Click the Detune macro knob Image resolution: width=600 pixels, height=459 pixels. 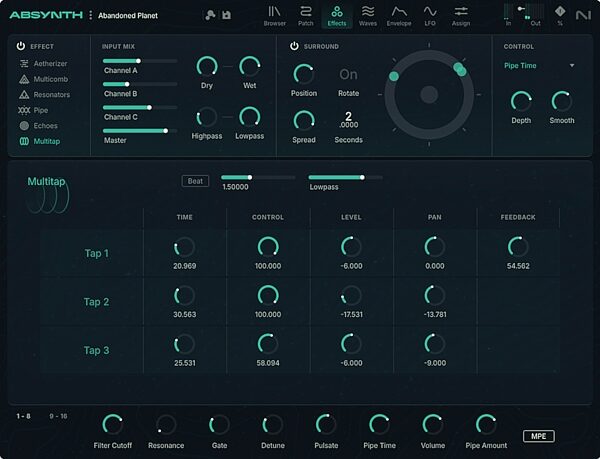point(273,425)
